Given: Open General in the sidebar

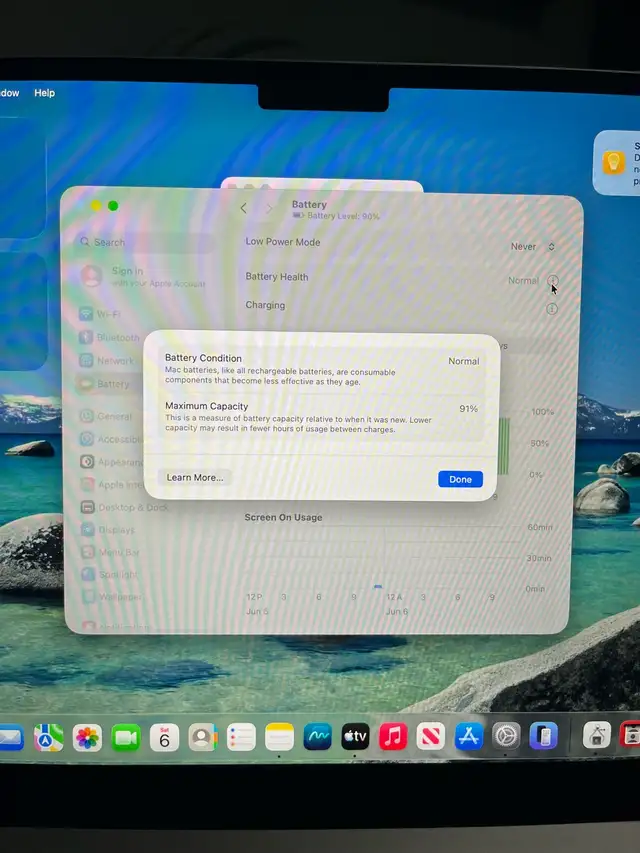Looking at the screenshot, I should pos(106,416).
